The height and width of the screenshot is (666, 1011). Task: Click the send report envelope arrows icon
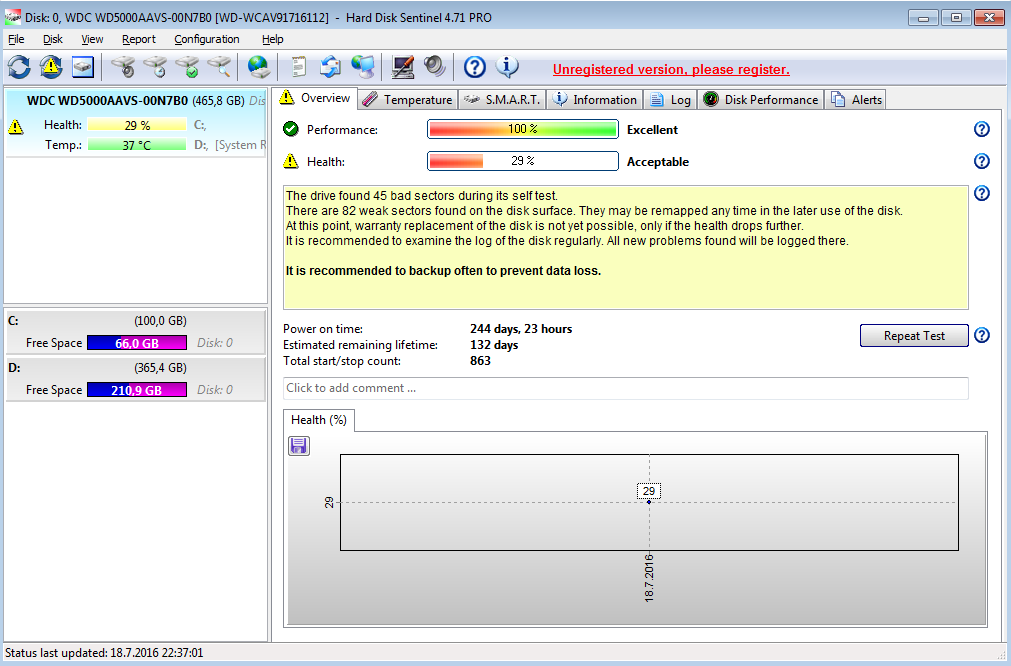click(330, 66)
